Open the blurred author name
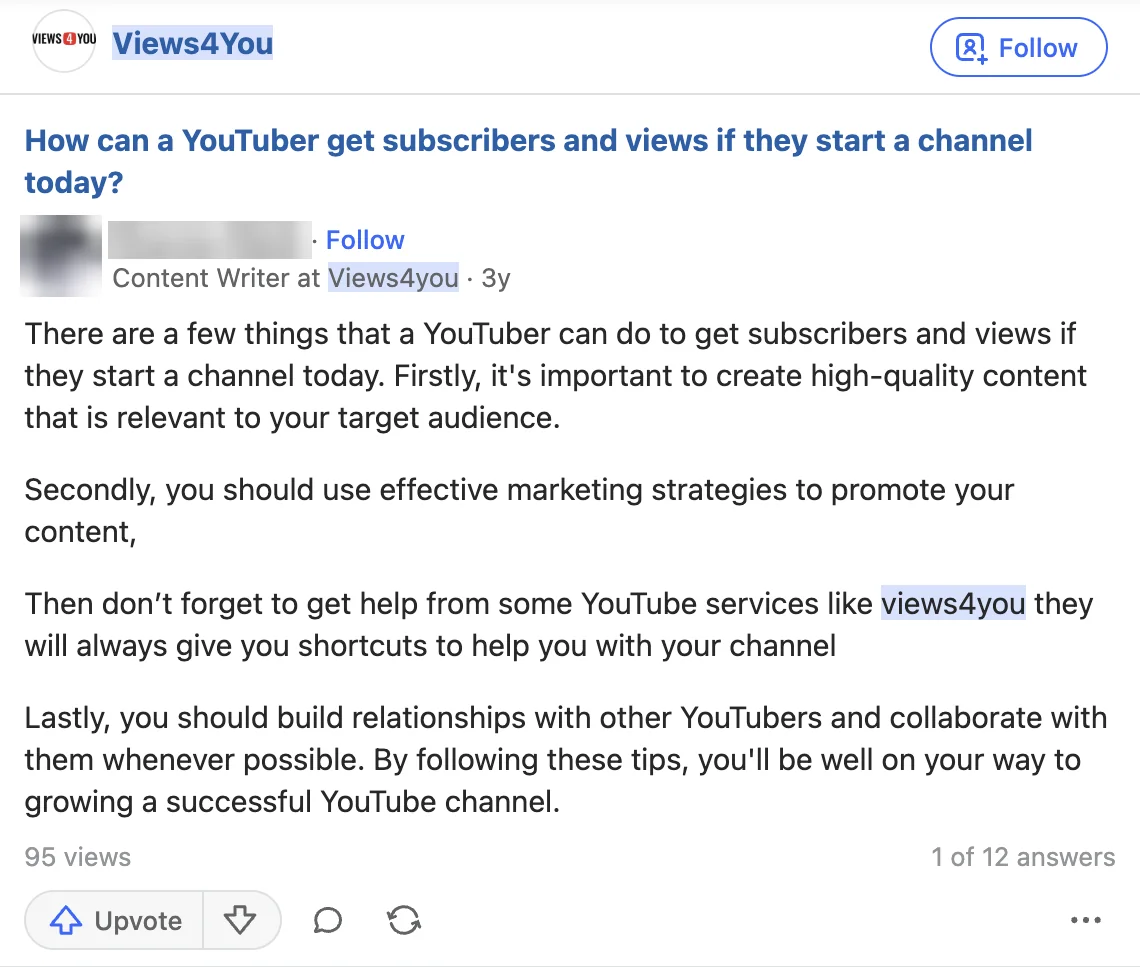 pos(209,240)
